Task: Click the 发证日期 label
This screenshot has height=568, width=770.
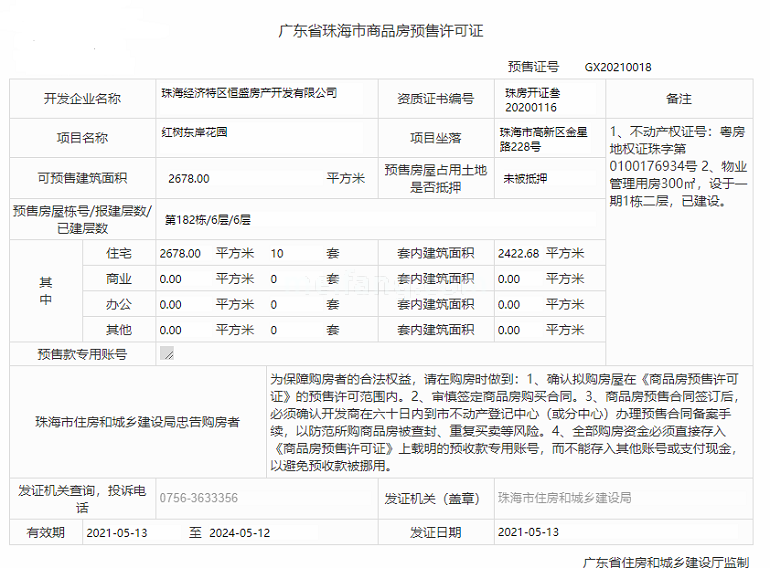Action: (x=436, y=533)
